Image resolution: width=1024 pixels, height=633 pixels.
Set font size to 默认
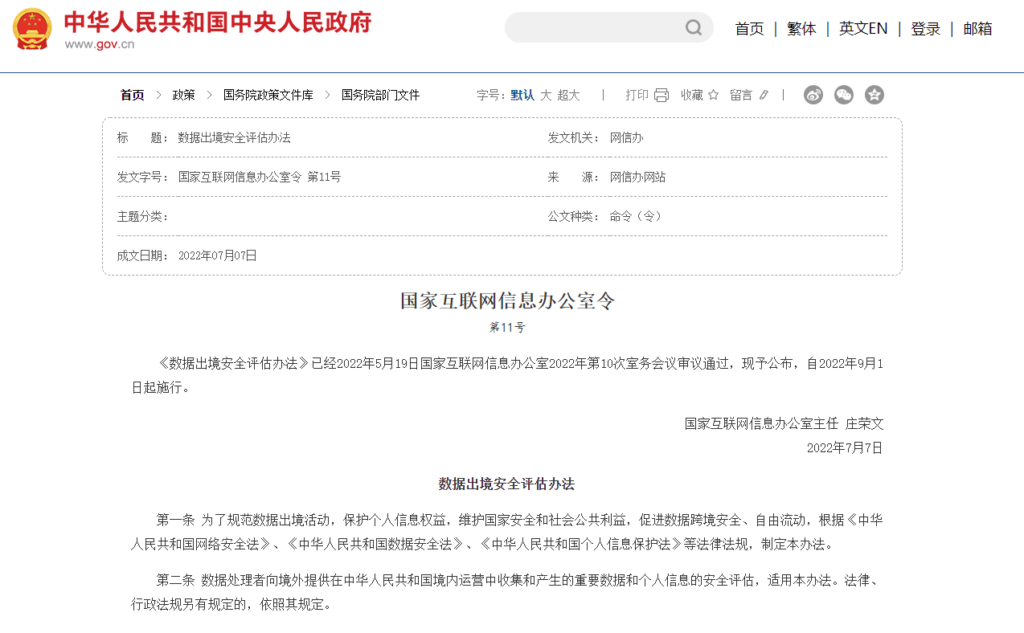coord(522,95)
